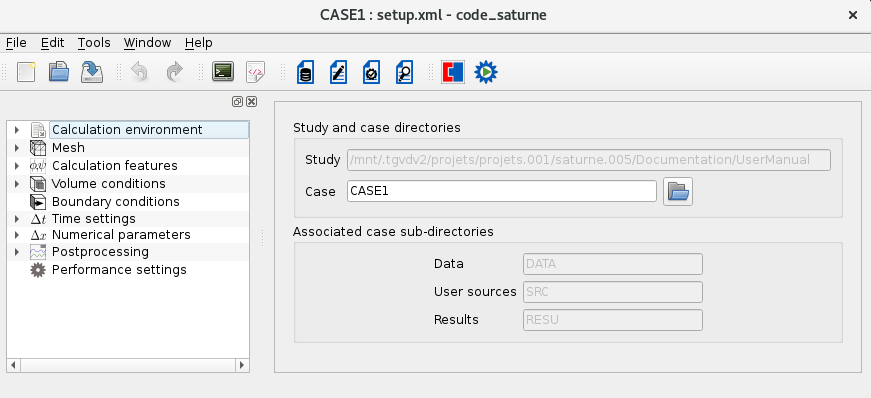Open the Help menu
The image size is (871, 398).
(198, 43)
